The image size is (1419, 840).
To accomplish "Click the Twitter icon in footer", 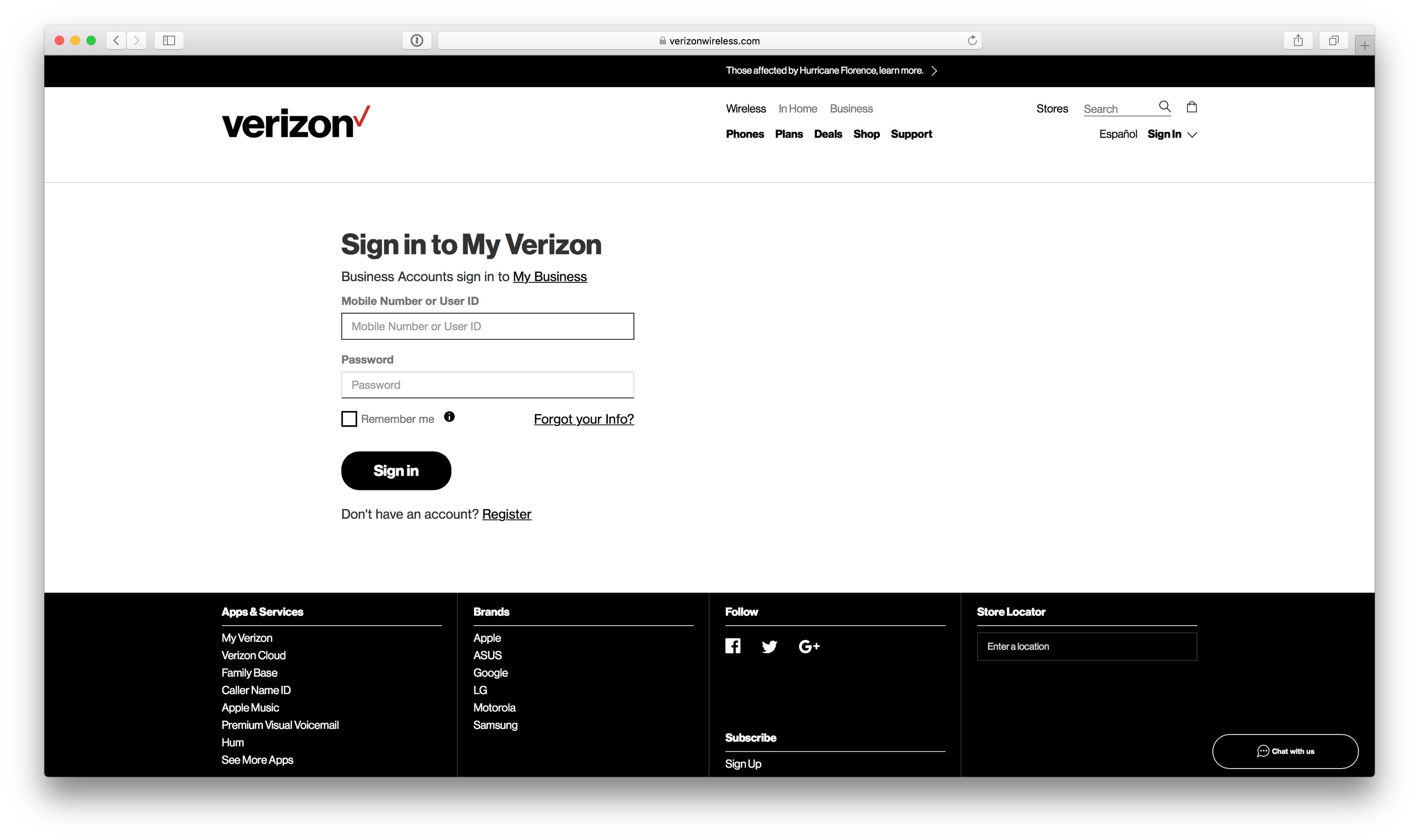I will (770, 645).
